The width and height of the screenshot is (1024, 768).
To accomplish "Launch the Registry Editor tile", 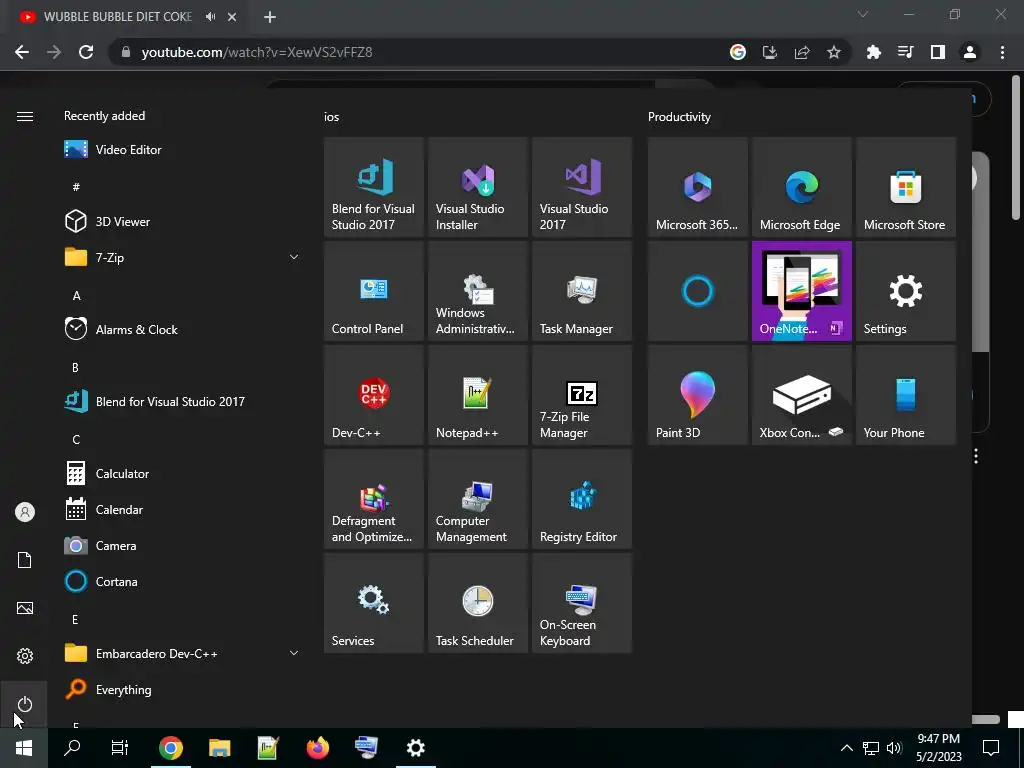I will pos(582,499).
